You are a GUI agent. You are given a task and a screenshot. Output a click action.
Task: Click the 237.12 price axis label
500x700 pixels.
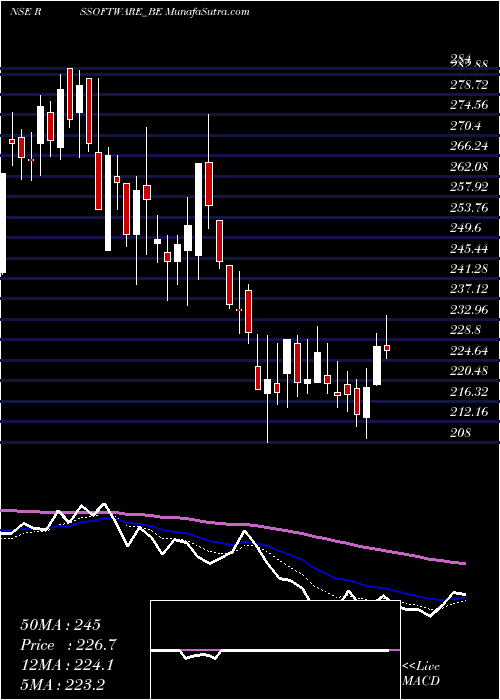coord(469,289)
